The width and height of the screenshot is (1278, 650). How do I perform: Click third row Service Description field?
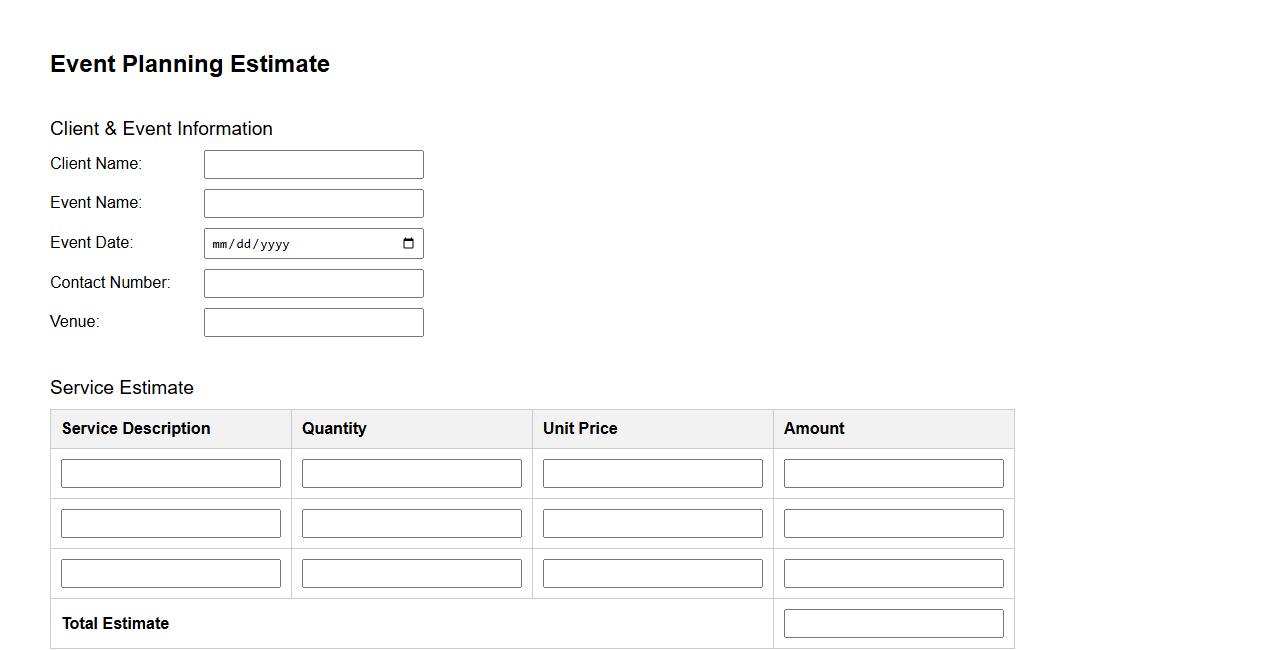click(x=171, y=574)
